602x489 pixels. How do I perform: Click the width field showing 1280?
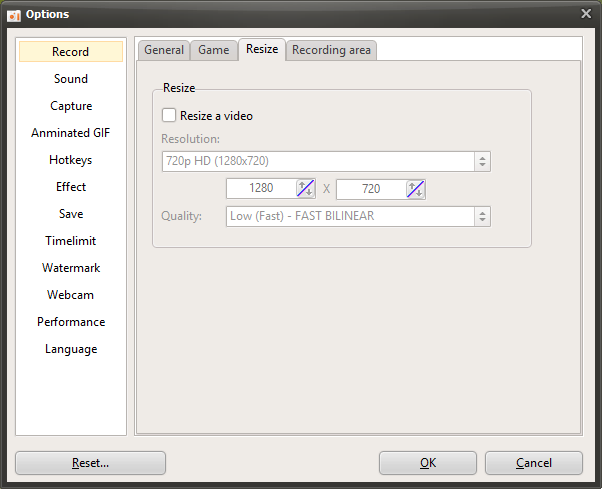[x=261, y=189]
